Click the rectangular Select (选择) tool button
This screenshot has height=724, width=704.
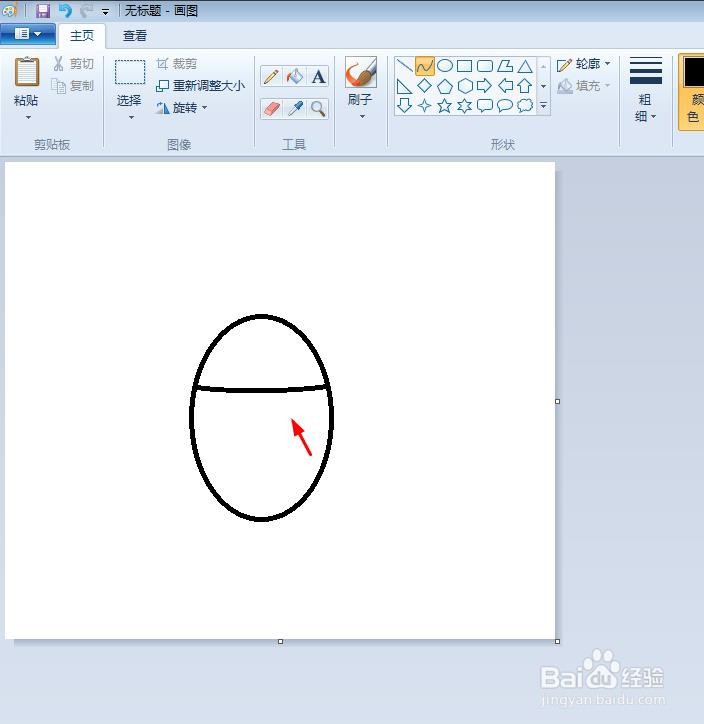tap(130, 72)
